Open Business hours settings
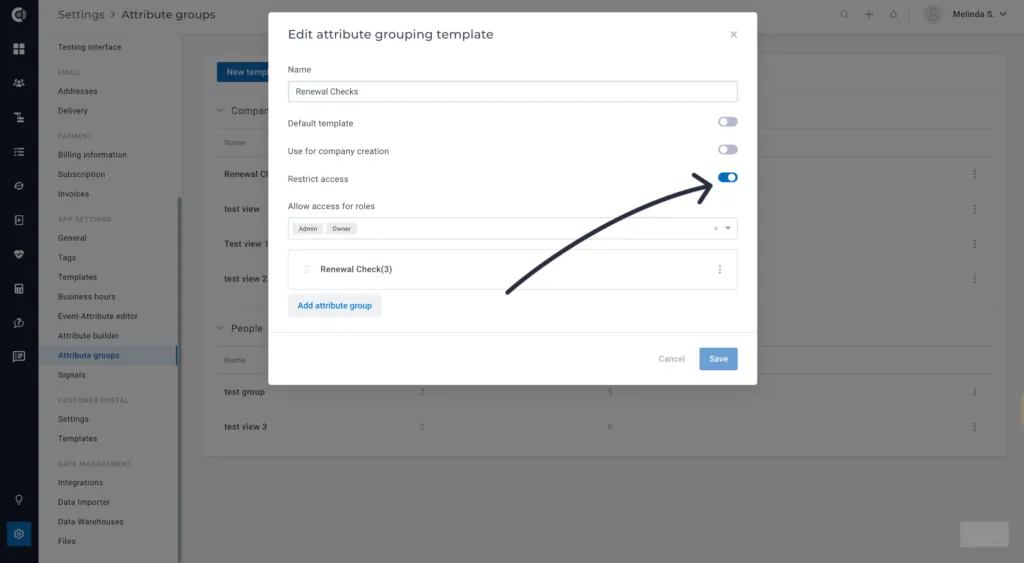This screenshot has height=563, width=1024. point(86,297)
